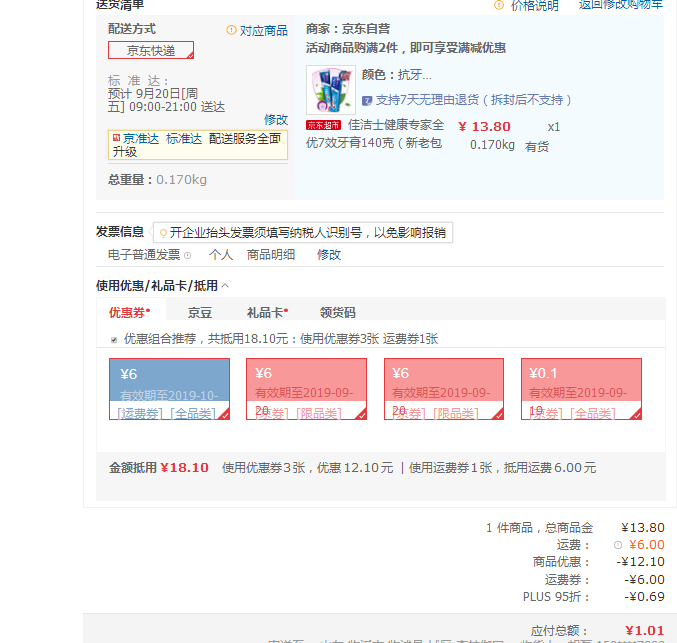
Task: Switch to the 礼品卡 tab
Action: [x=267, y=313]
